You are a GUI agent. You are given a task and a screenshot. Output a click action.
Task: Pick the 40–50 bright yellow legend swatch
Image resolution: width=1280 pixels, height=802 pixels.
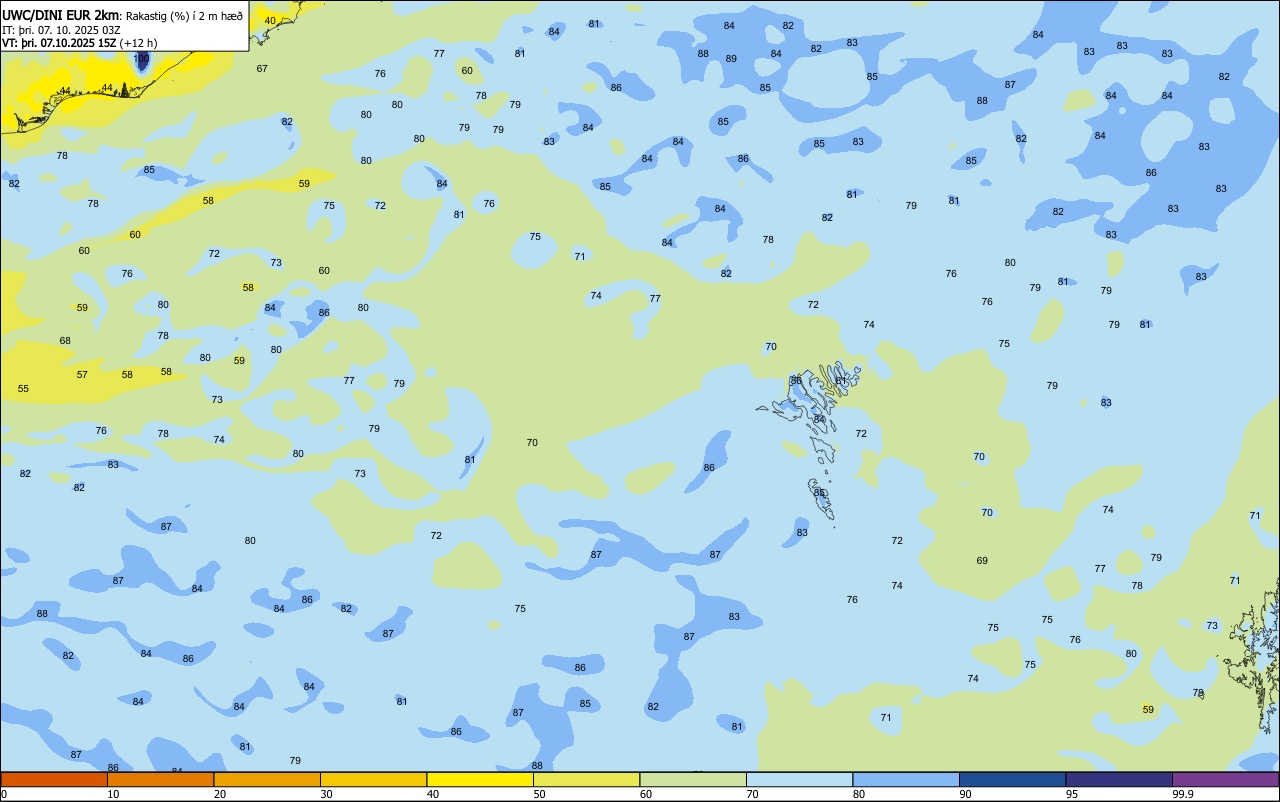480,779
